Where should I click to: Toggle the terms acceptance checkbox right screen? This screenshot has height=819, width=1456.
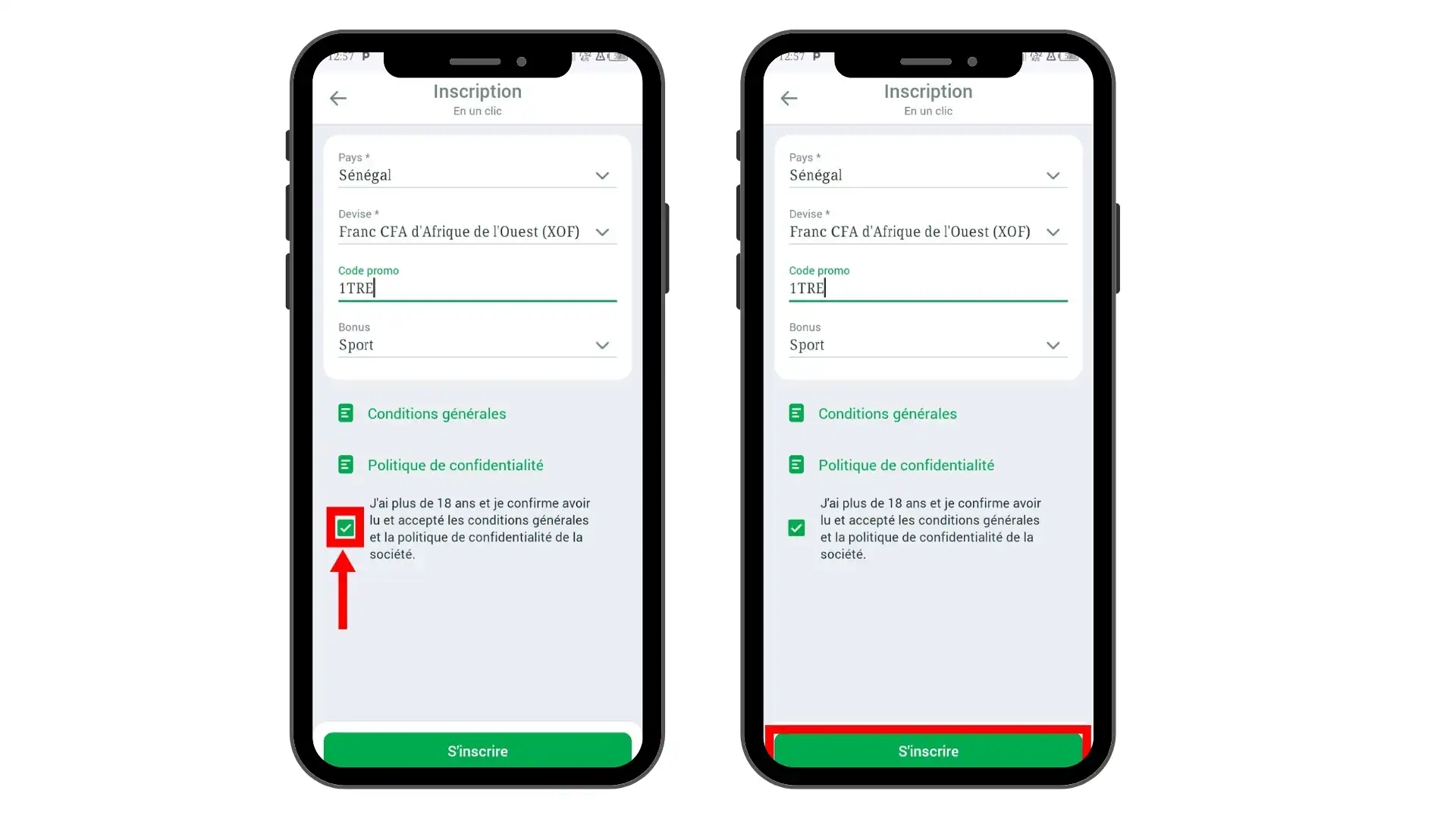click(796, 527)
